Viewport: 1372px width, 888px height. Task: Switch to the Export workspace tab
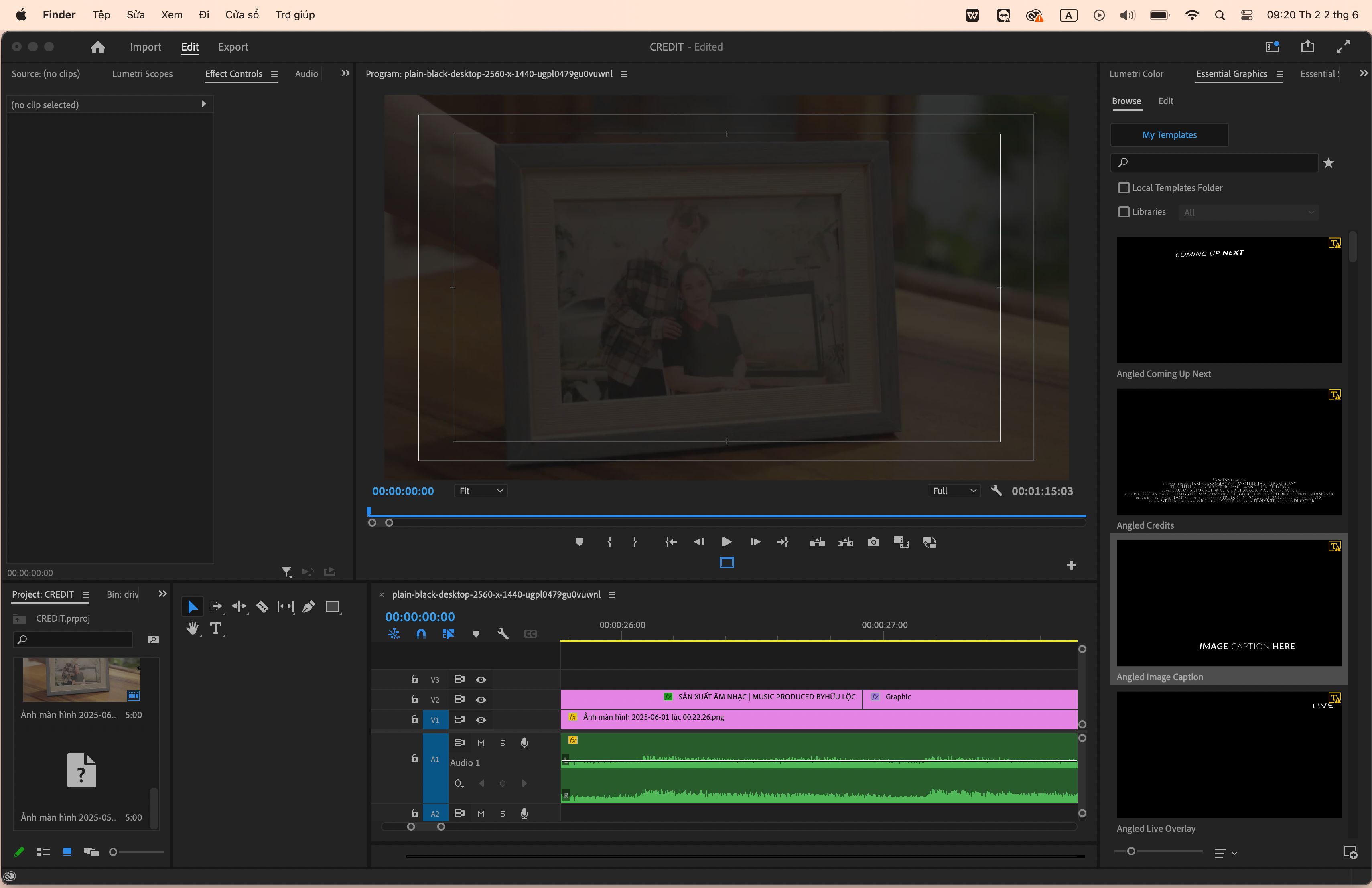click(x=233, y=47)
